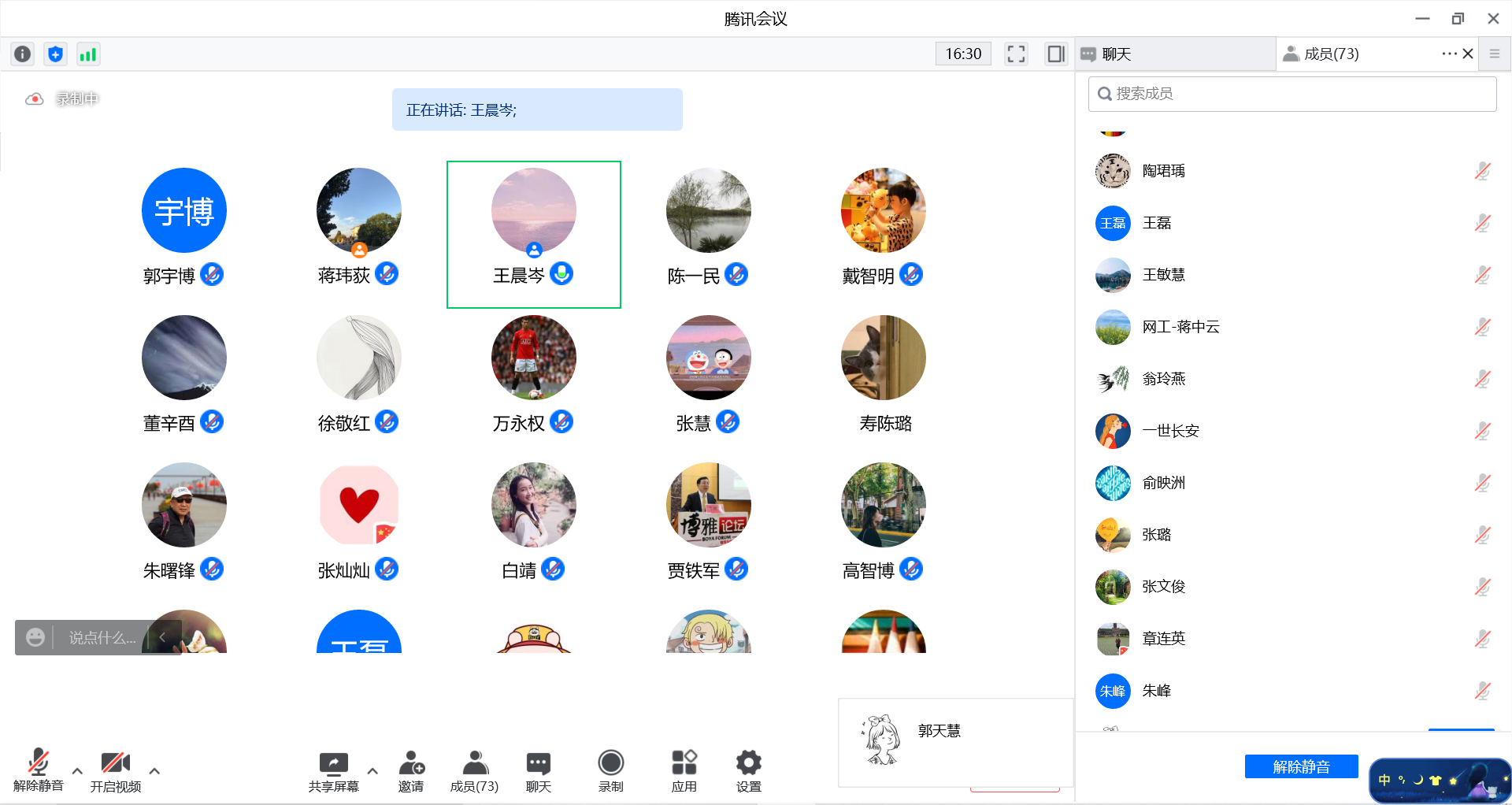Expand audio options arrow next to 解除静音
The width and height of the screenshot is (1512, 805).
pyautogui.click(x=77, y=771)
